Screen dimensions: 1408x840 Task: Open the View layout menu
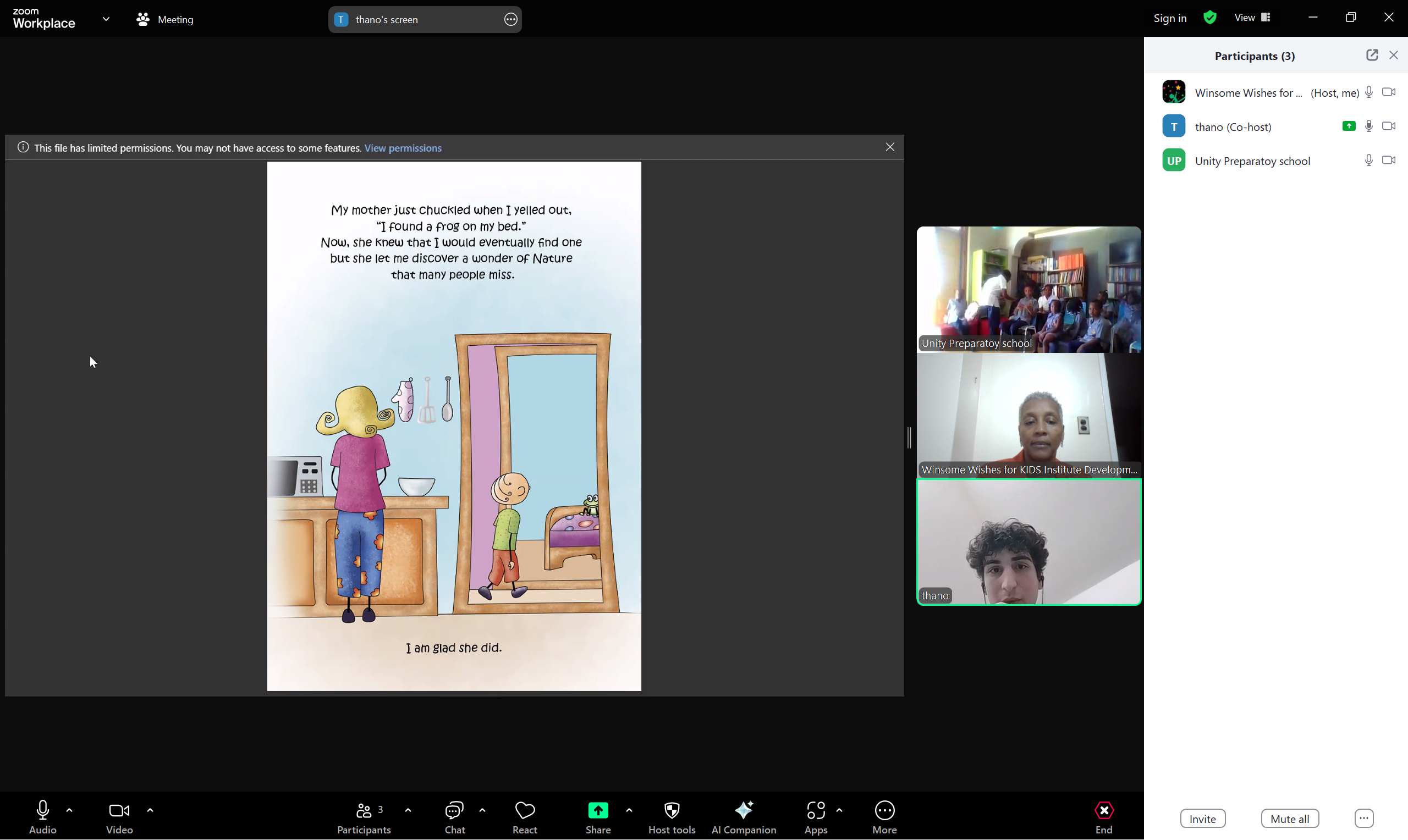[x=1252, y=18]
